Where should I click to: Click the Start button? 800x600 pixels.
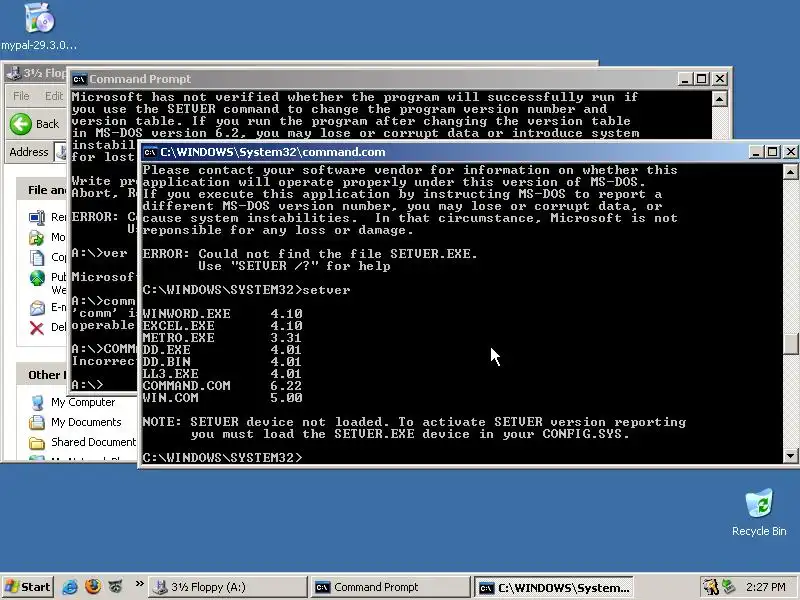pos(28,587)
